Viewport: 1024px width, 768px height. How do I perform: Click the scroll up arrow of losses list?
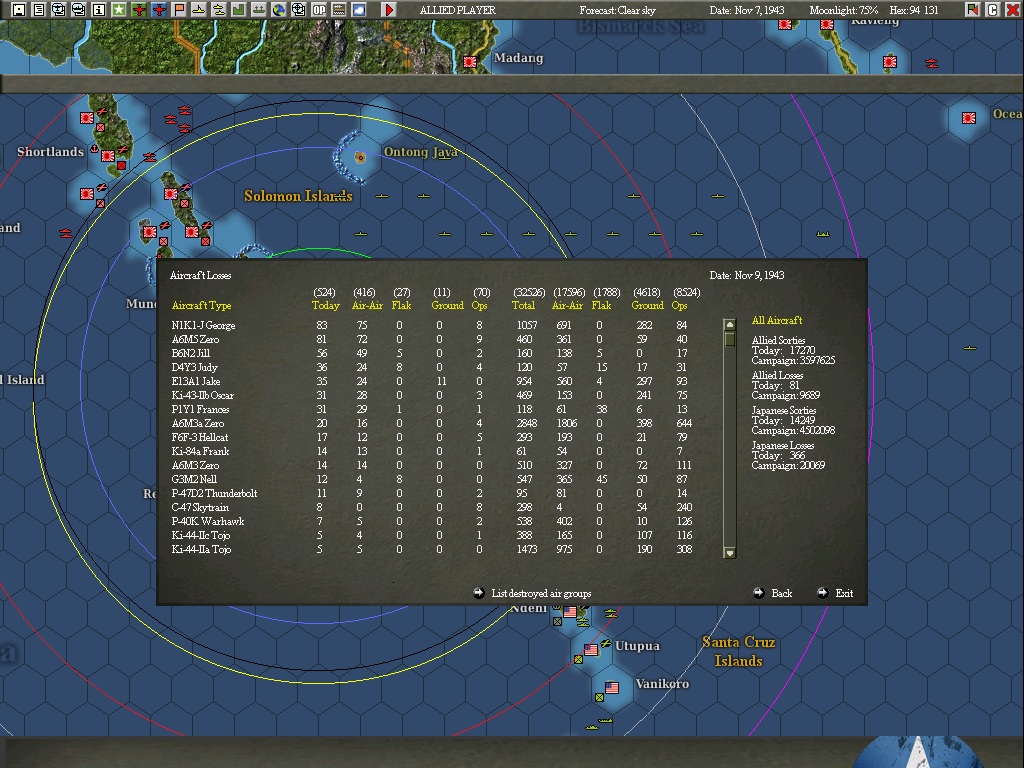(x=730, y=325)
